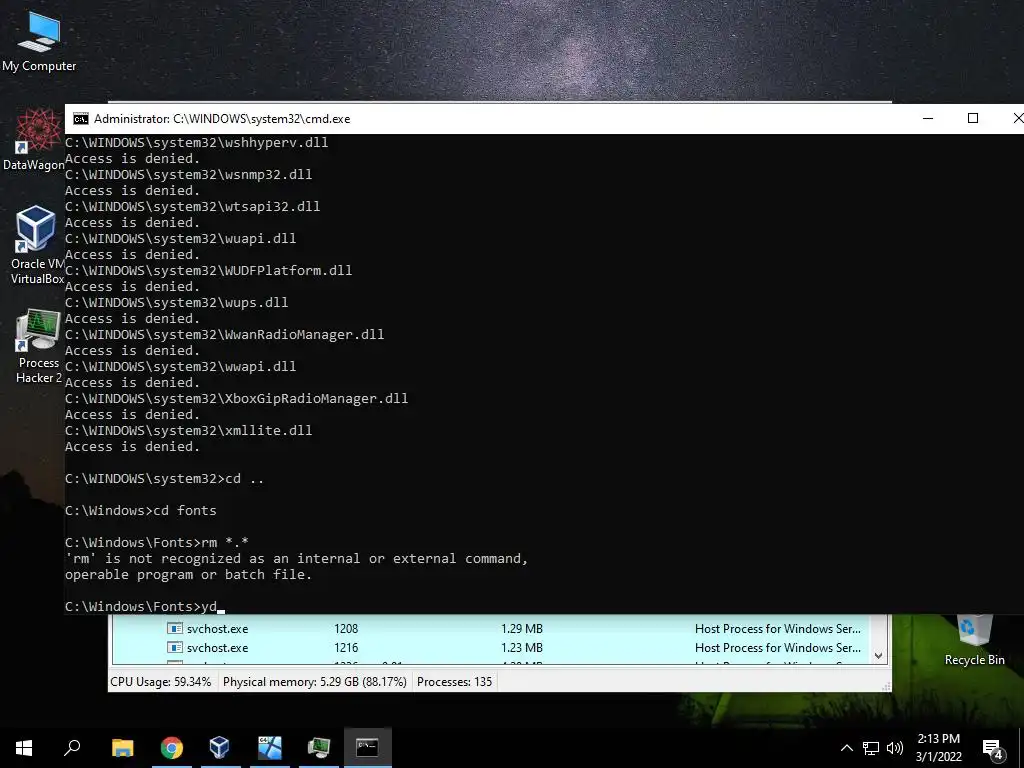Click the svchost.exe icon for PID 1216

click(174, 647)
